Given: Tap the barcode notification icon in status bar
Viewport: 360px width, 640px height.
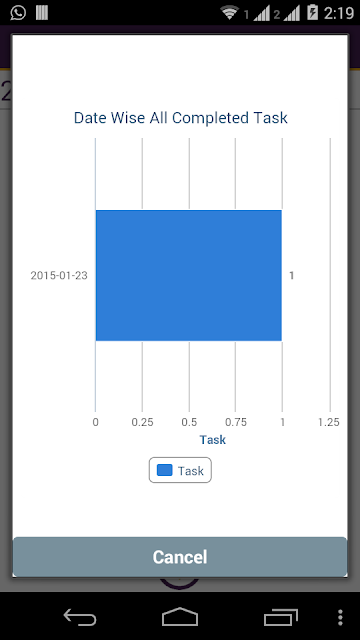Looking at the screenshot, I should click(42, 13).
